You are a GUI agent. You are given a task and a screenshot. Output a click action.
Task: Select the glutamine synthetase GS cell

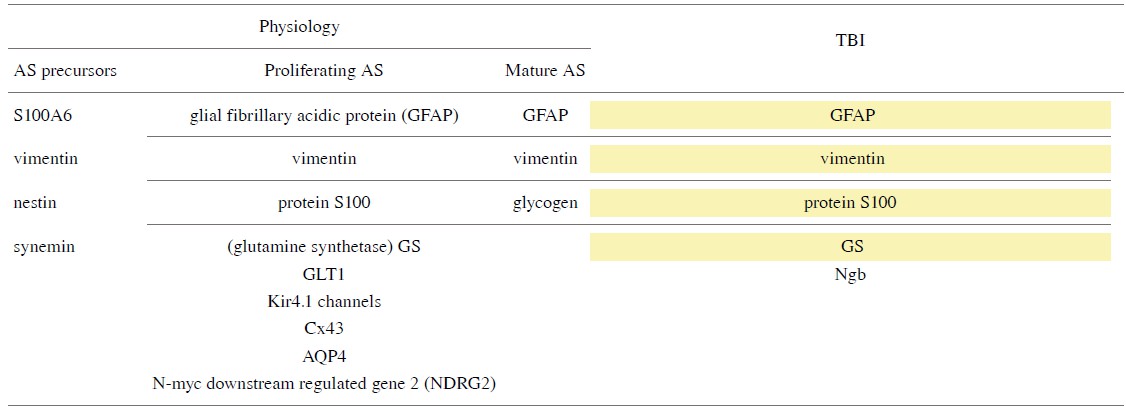[x=323, y=246]
